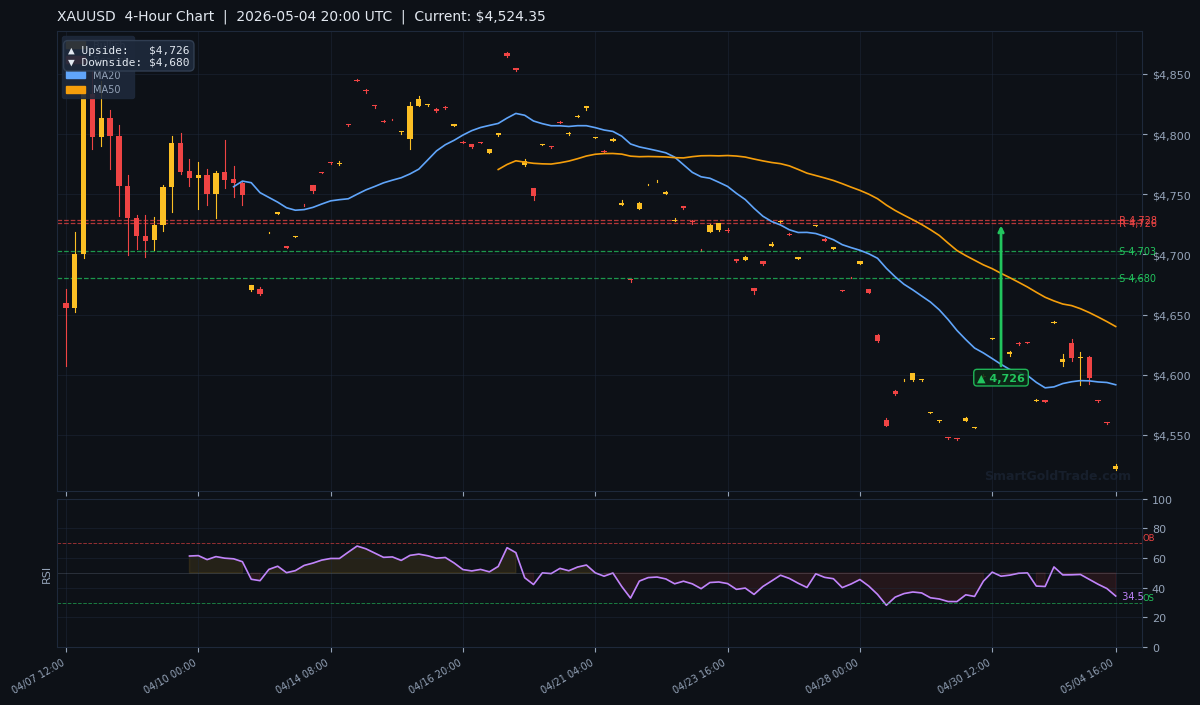The width and height of the screenshot is (1200, 705).
Task: Click the RSI 20 scale label
Action: click(x=1159, y=619)
